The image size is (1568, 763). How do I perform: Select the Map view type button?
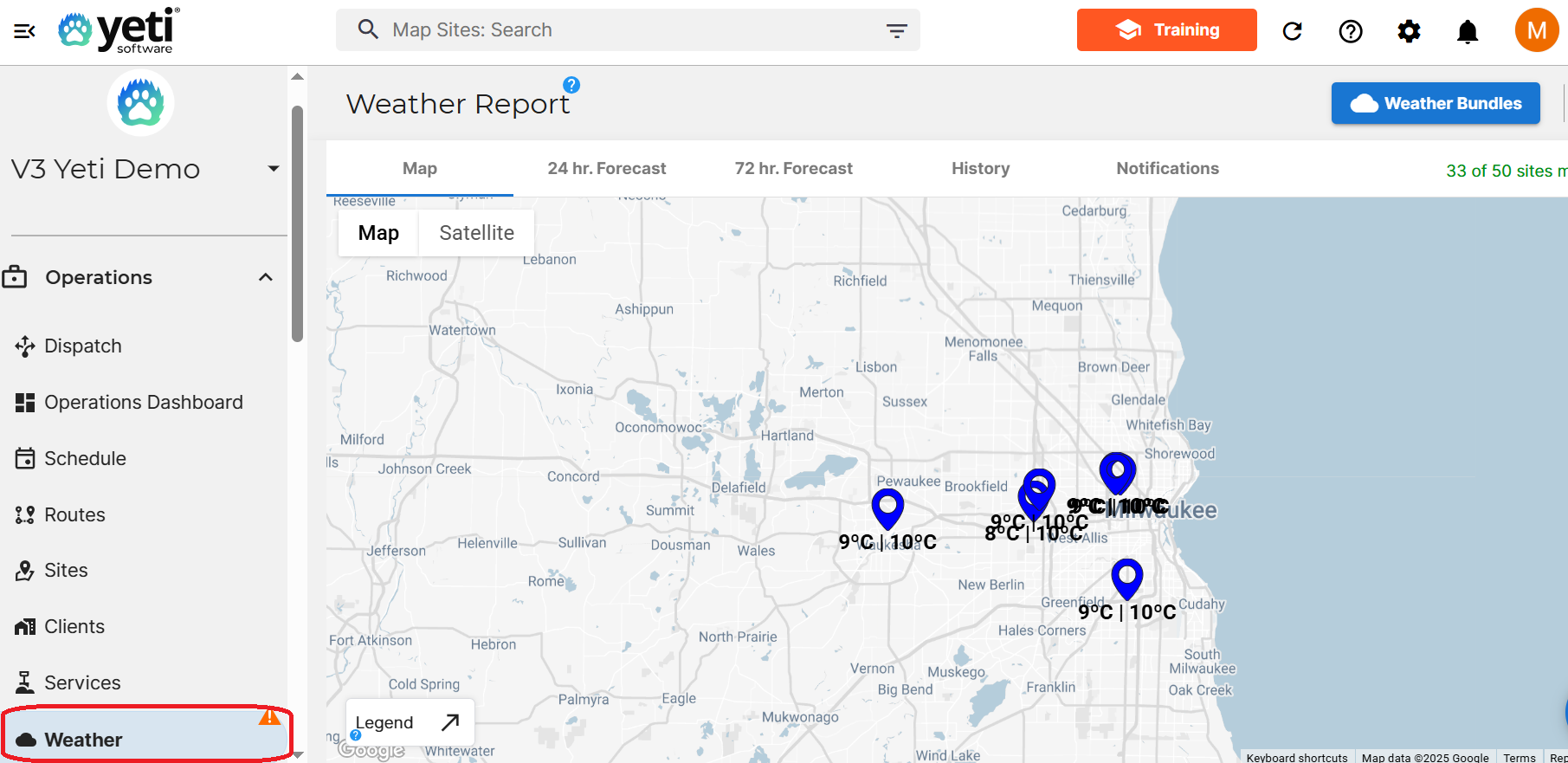coord(378,233)
